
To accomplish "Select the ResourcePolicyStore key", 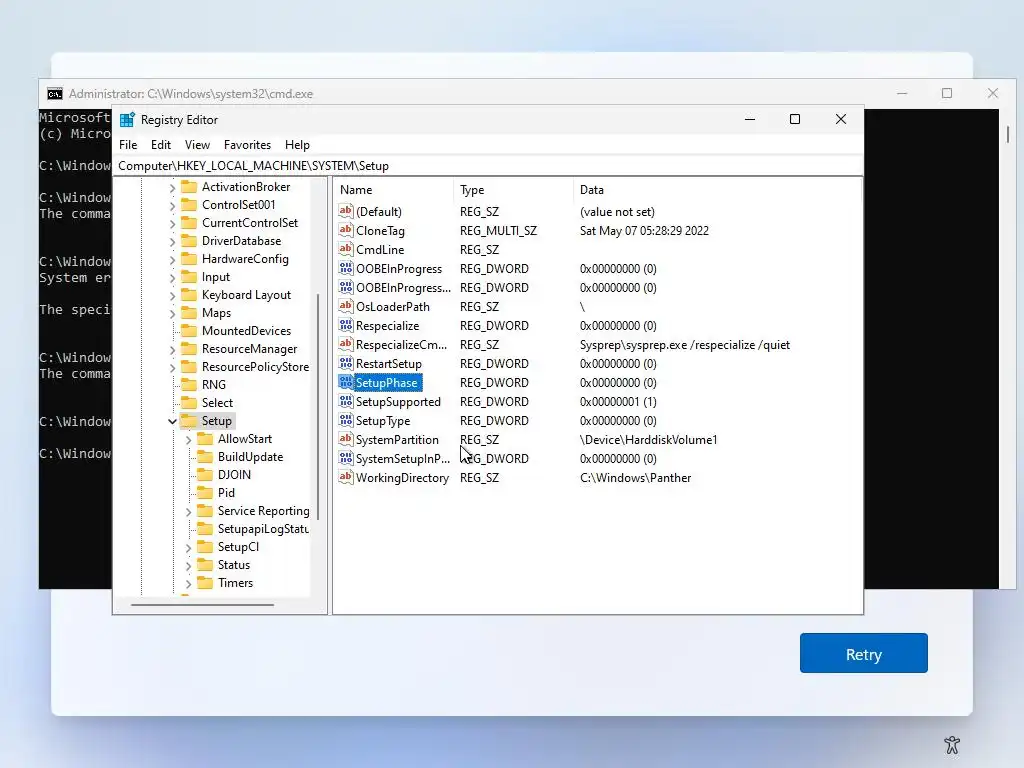I will [x=255, y=367].
